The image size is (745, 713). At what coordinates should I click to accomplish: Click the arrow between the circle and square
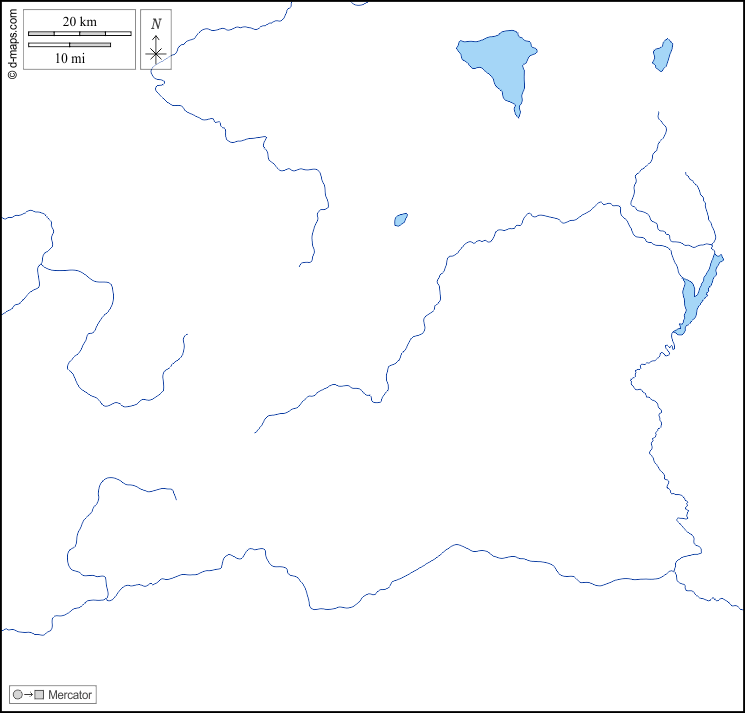(28, 695)
